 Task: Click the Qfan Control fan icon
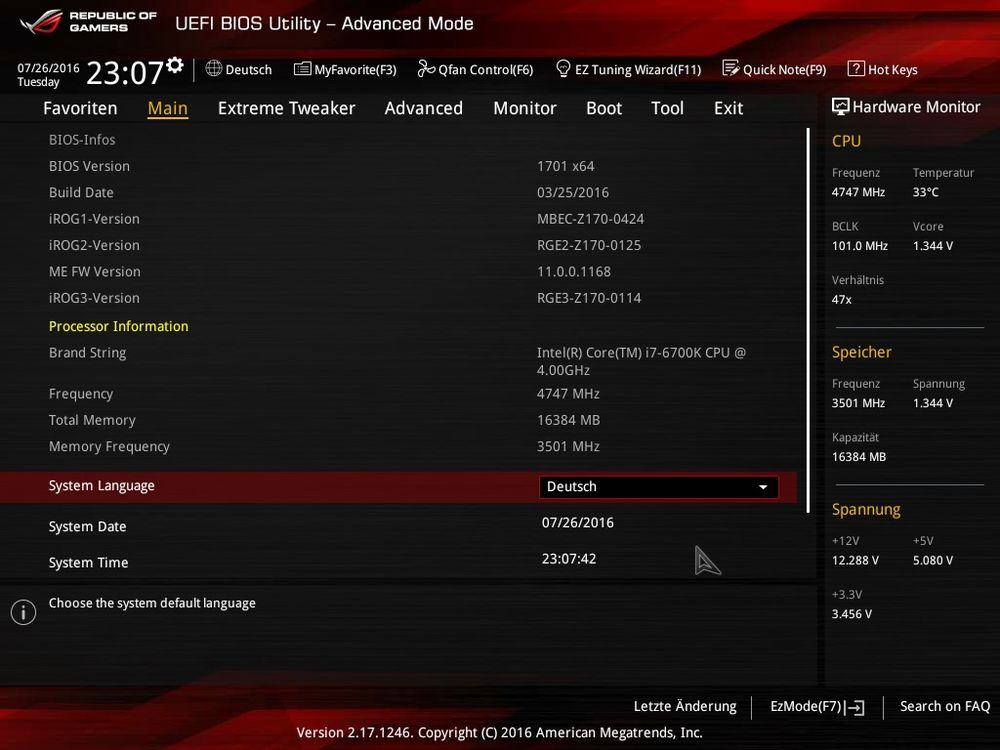pyautogui.click(x=426, y=68)
